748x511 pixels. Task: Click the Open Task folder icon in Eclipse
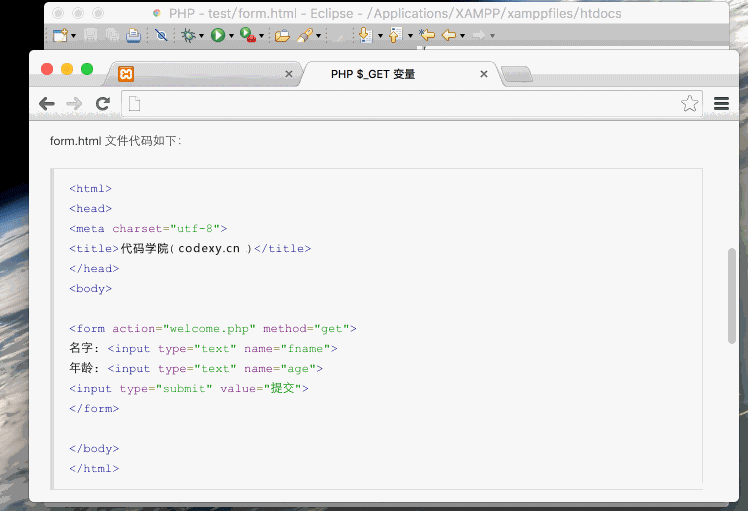(282, 35)
